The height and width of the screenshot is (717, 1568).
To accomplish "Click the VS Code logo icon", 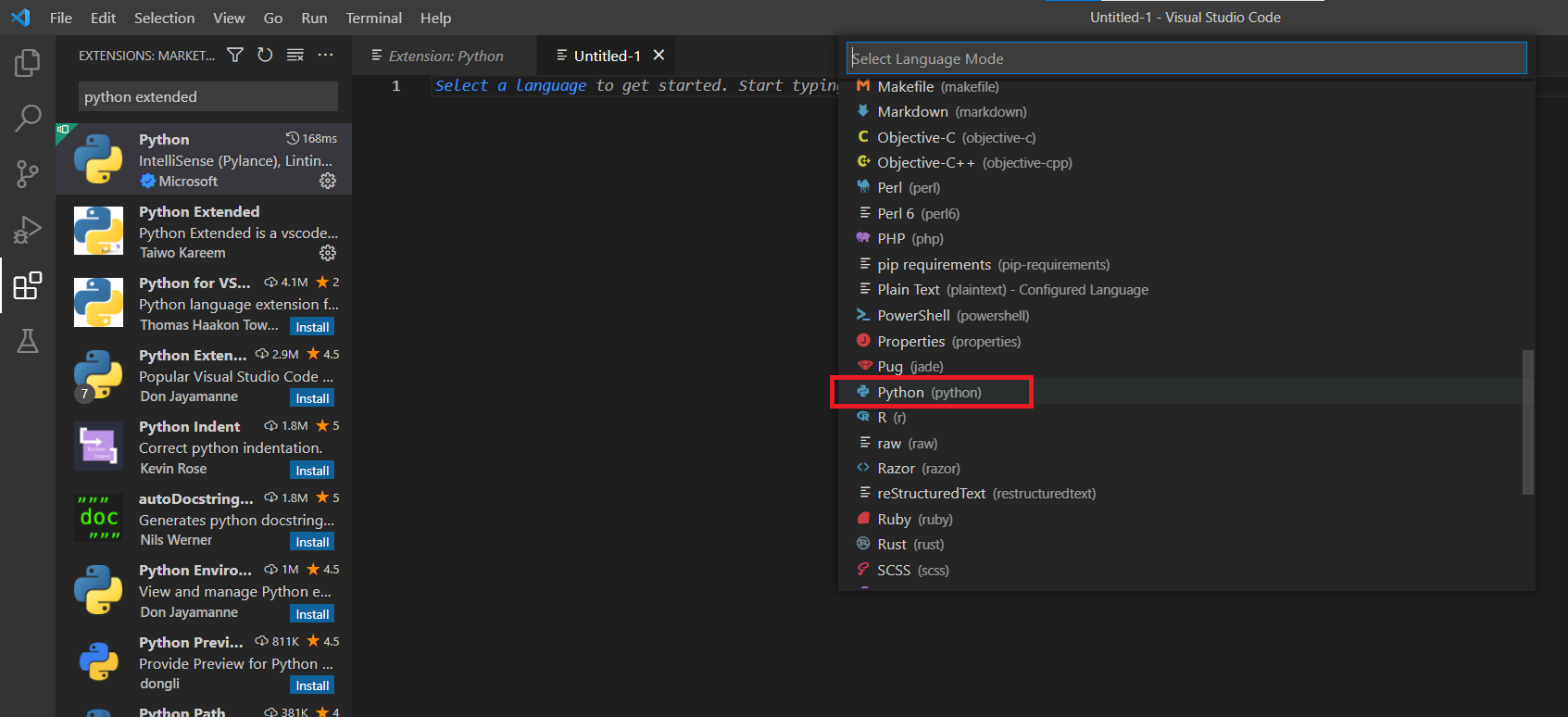I will pyautogui.click(x=20, y=18).
